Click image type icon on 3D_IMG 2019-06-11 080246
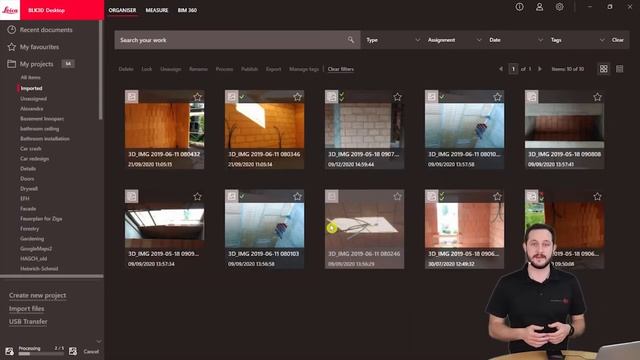This screenshot has height=360, width=640. pos(331,196)
